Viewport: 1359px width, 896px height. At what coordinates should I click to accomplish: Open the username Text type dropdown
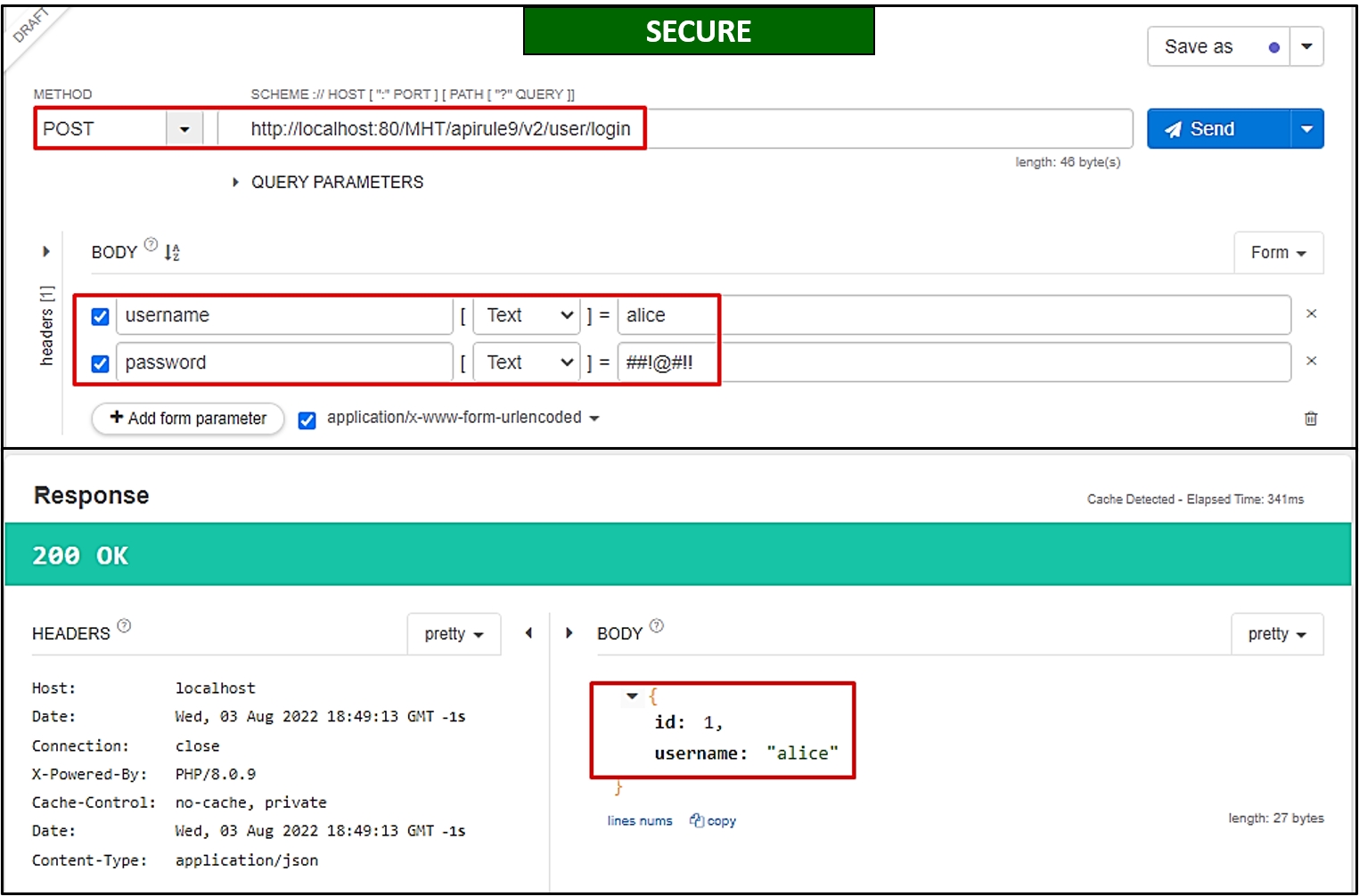[x=528, y=315]
